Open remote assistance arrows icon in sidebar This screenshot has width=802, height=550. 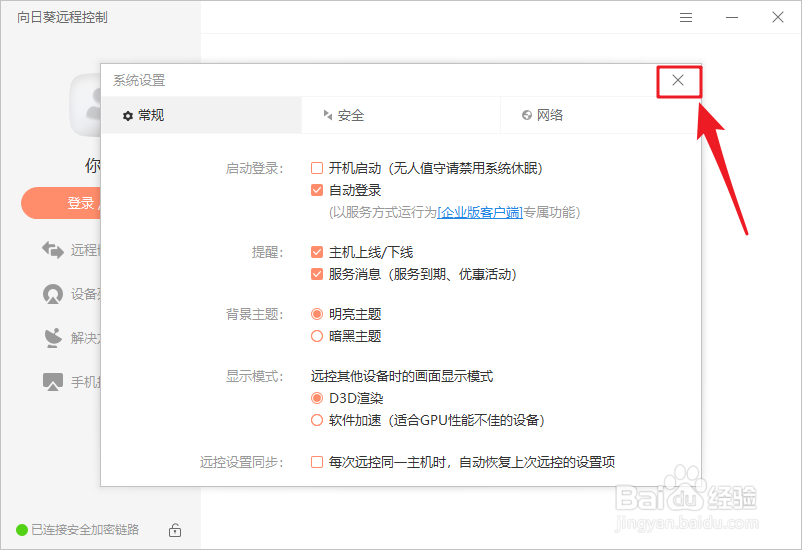click(53, 250)
